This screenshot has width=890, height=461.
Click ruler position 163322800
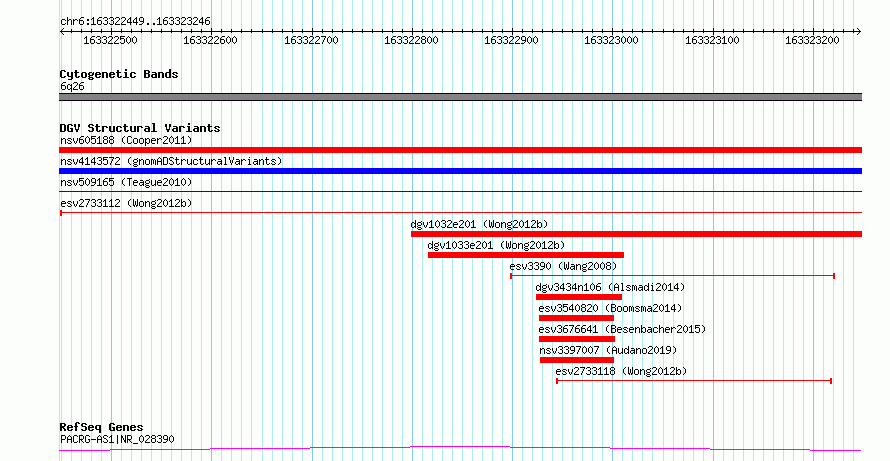412,40
